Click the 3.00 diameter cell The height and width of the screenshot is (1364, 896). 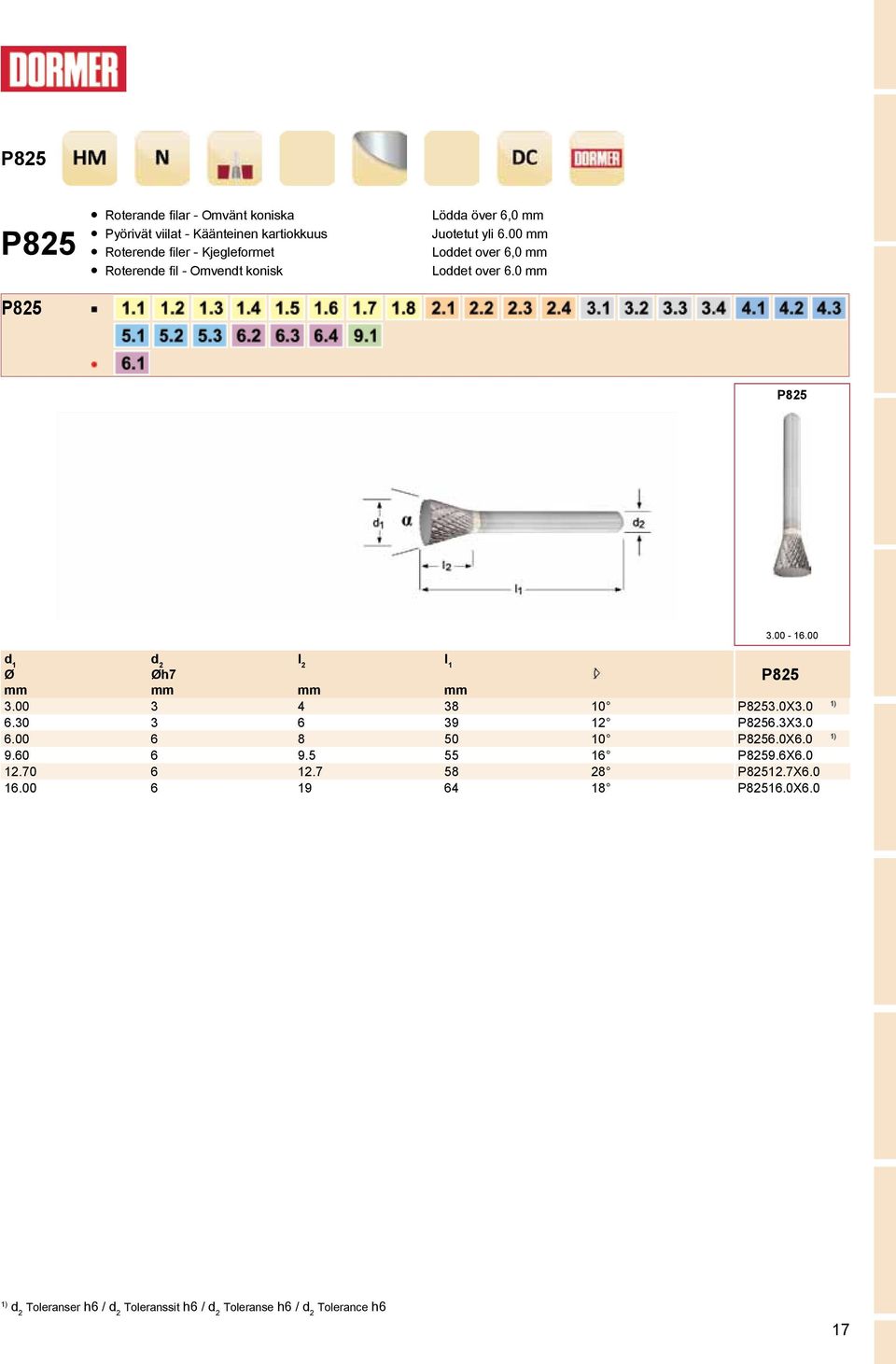[17, 707]
